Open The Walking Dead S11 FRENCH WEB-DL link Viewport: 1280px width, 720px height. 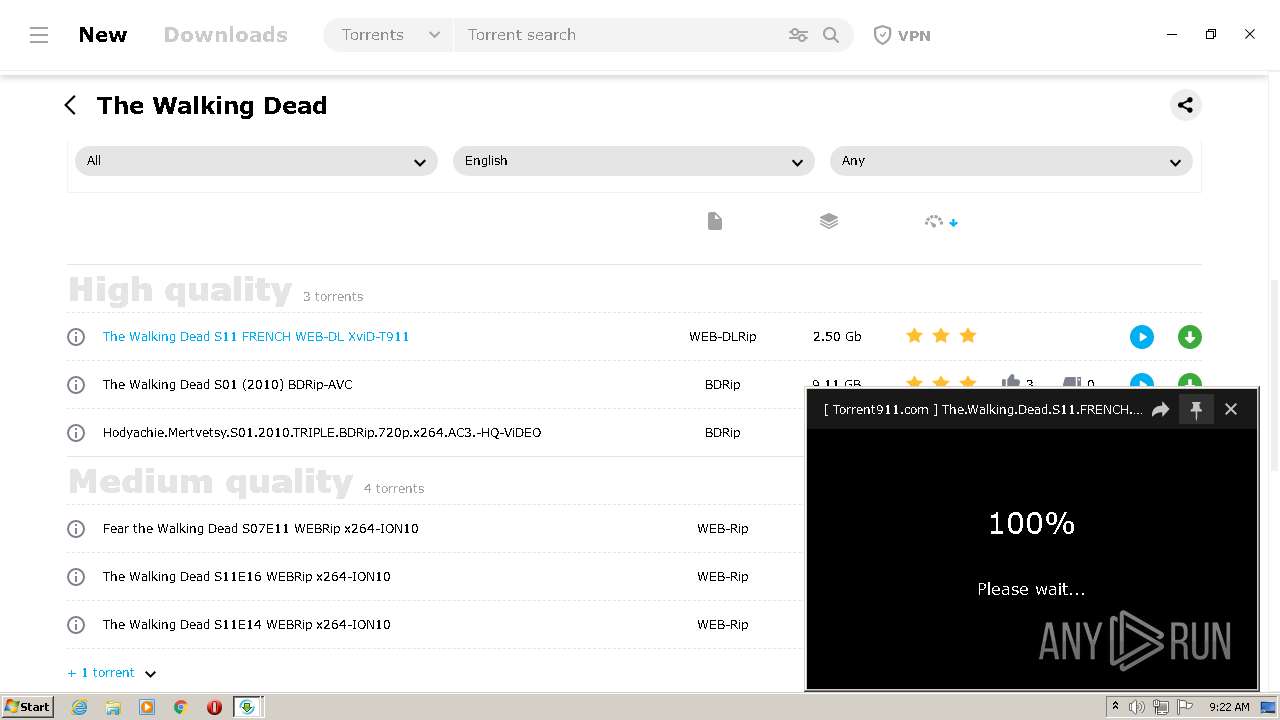[256, 337]
